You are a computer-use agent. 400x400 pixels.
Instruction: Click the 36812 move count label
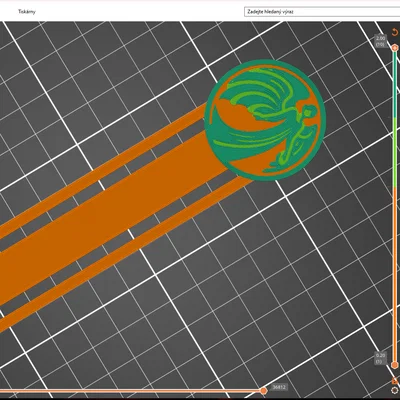(279, 387)
